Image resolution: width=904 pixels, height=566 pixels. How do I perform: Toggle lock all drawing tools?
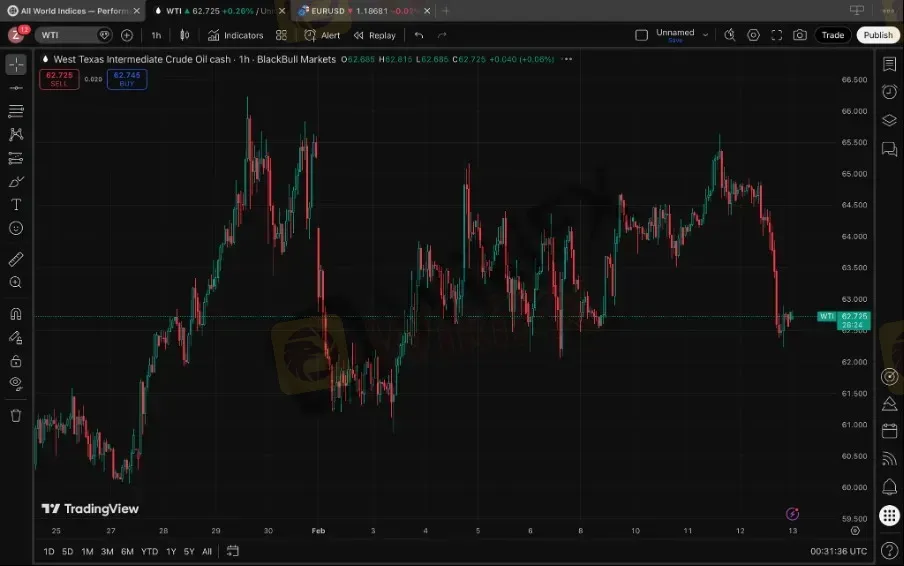pyautogui.click(x=16, y=361)
